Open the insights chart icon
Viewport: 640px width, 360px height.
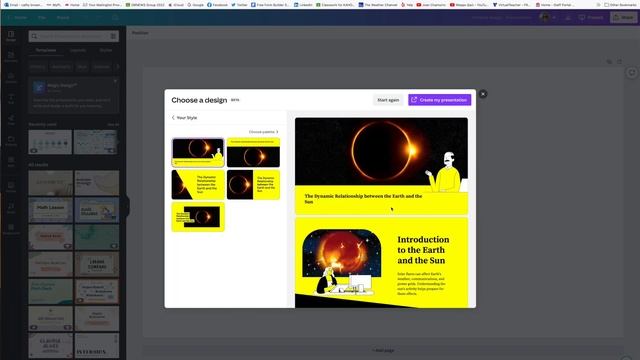click(568, 18)
